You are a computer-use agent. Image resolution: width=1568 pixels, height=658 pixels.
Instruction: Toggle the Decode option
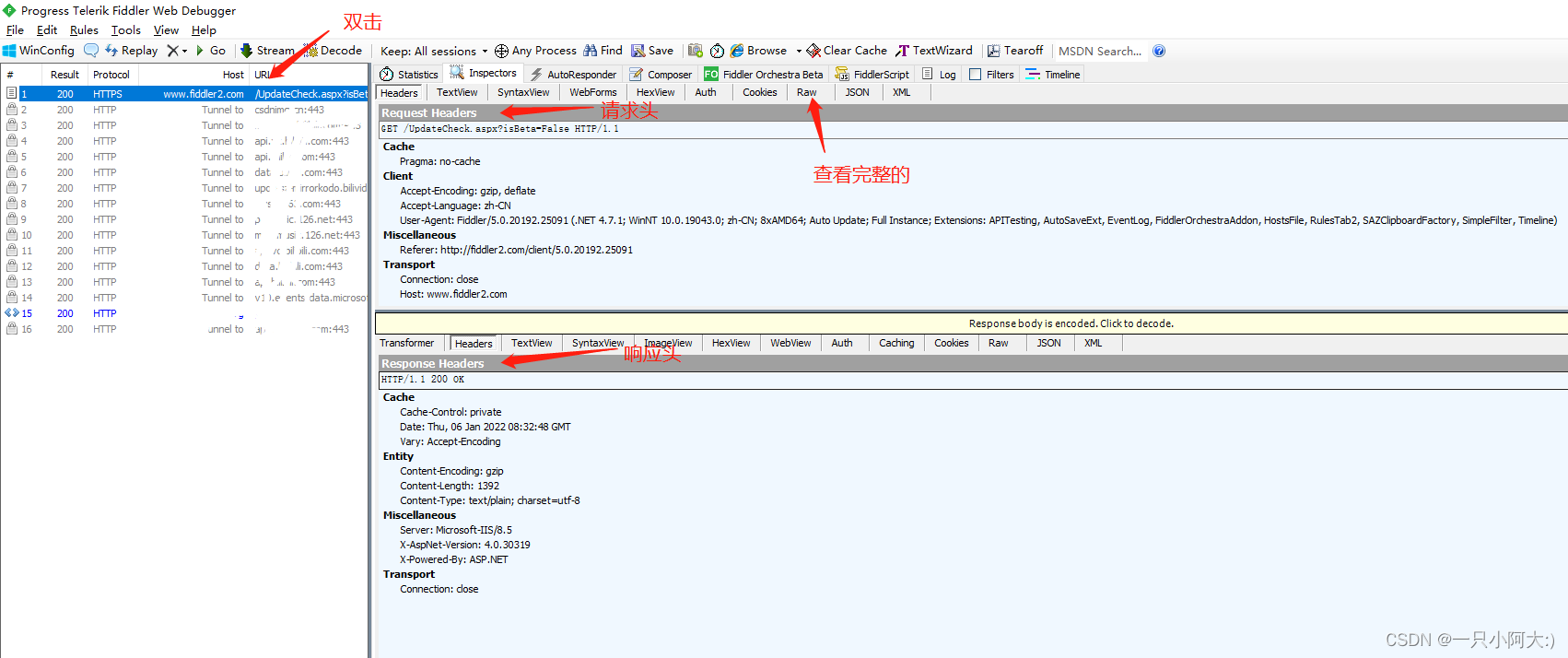coord(333,51)
